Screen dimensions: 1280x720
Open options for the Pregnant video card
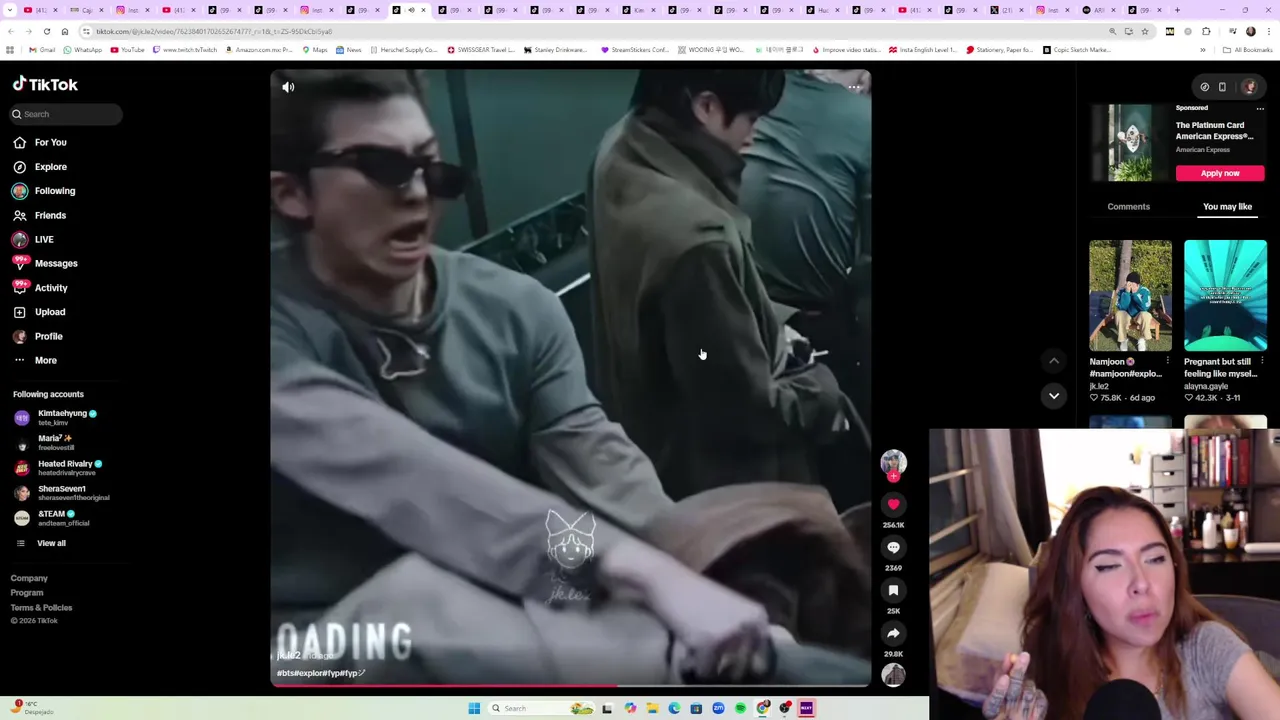[x=1262, y=361]
